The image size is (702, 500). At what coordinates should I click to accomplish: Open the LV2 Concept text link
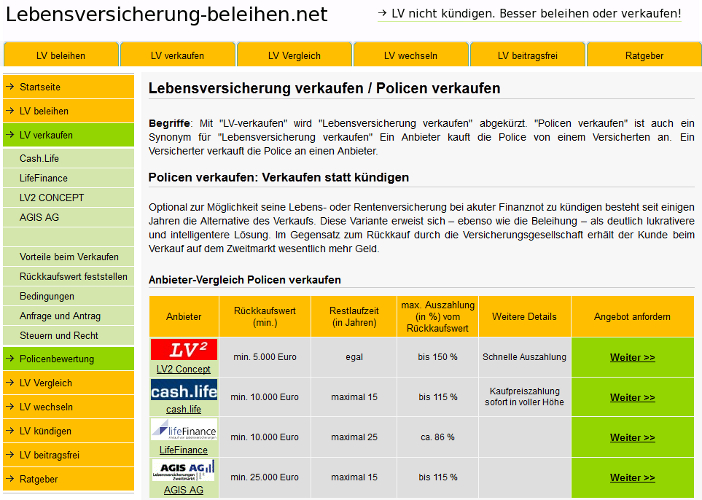(183, 369)
